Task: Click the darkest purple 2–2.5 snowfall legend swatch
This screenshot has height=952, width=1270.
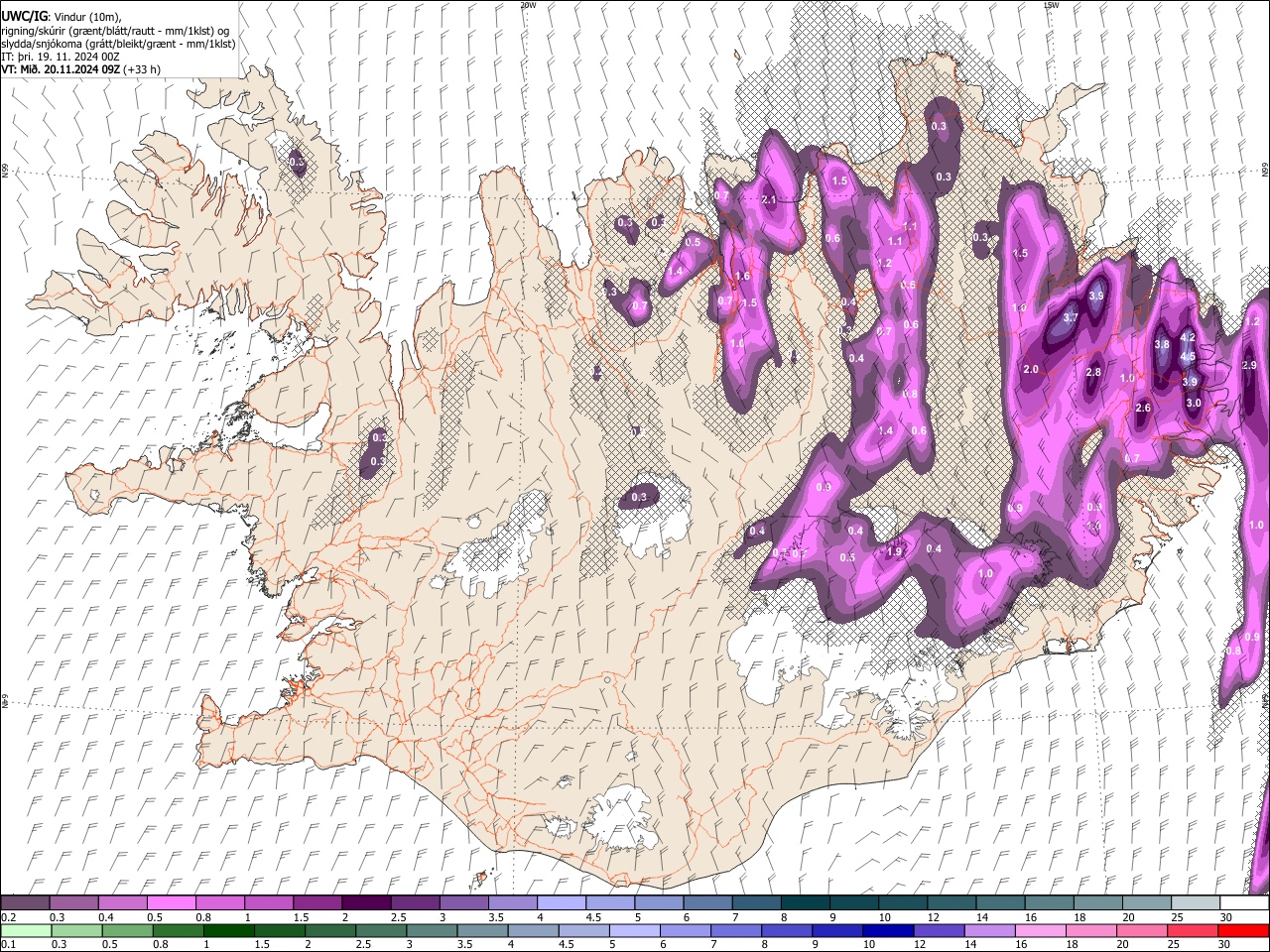Action: click(366, 902)
